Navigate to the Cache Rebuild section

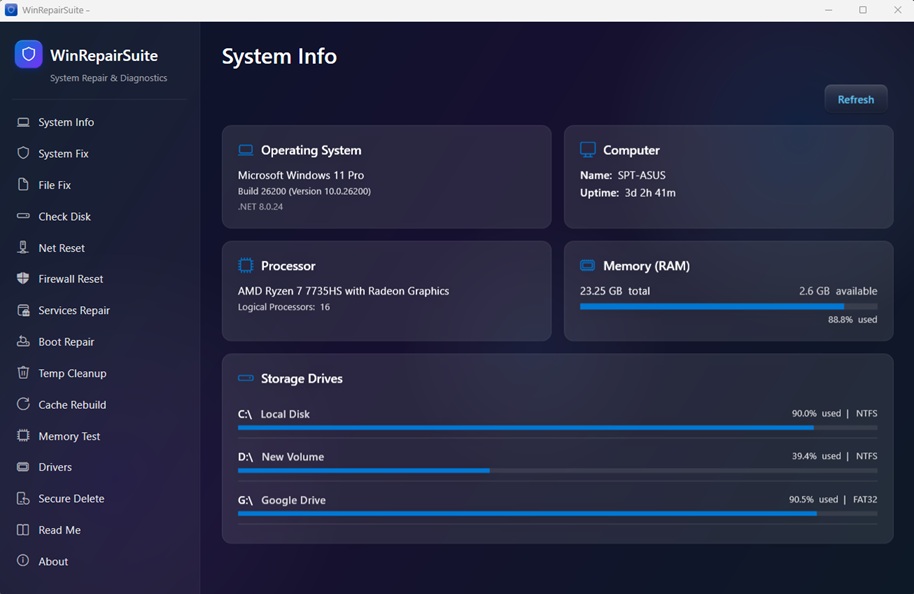71,404
